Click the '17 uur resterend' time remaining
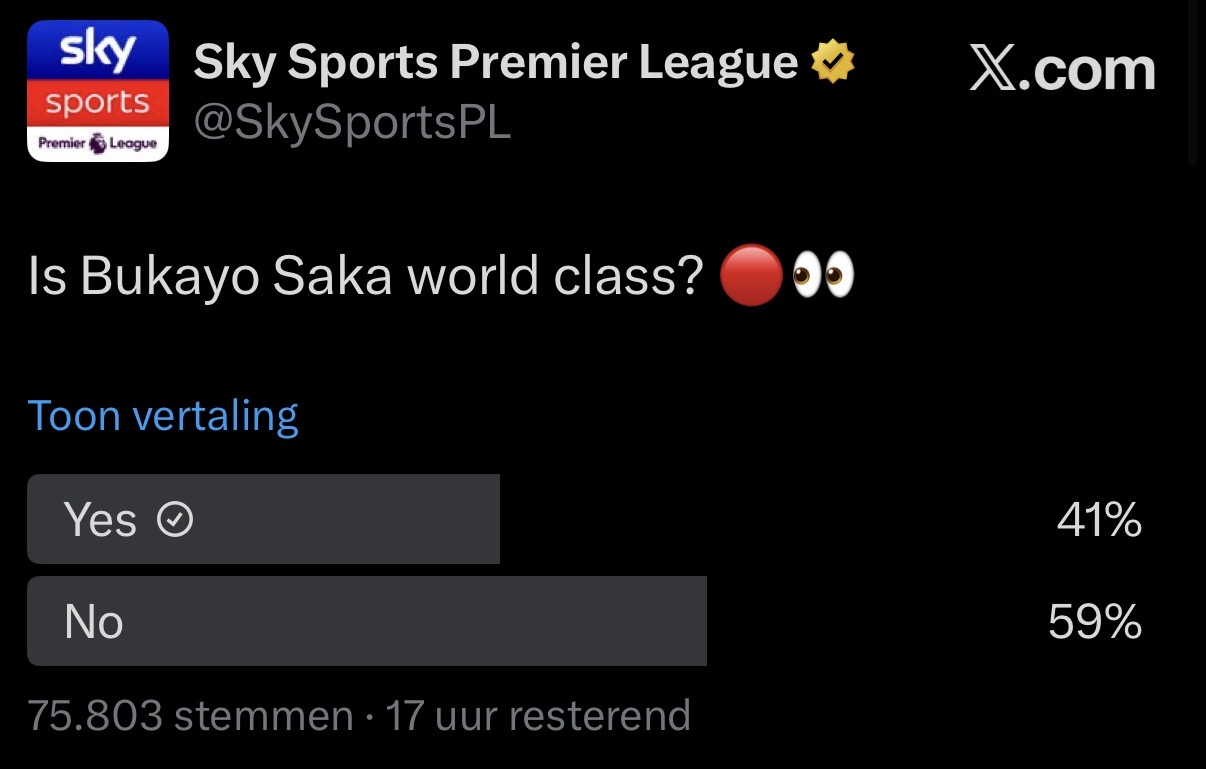 point(538,716)
